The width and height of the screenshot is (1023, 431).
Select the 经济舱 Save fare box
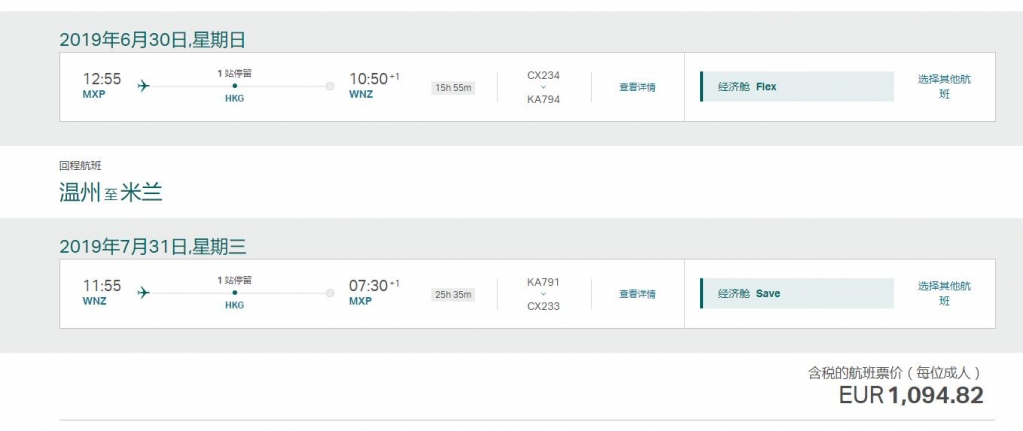(797, 294)
